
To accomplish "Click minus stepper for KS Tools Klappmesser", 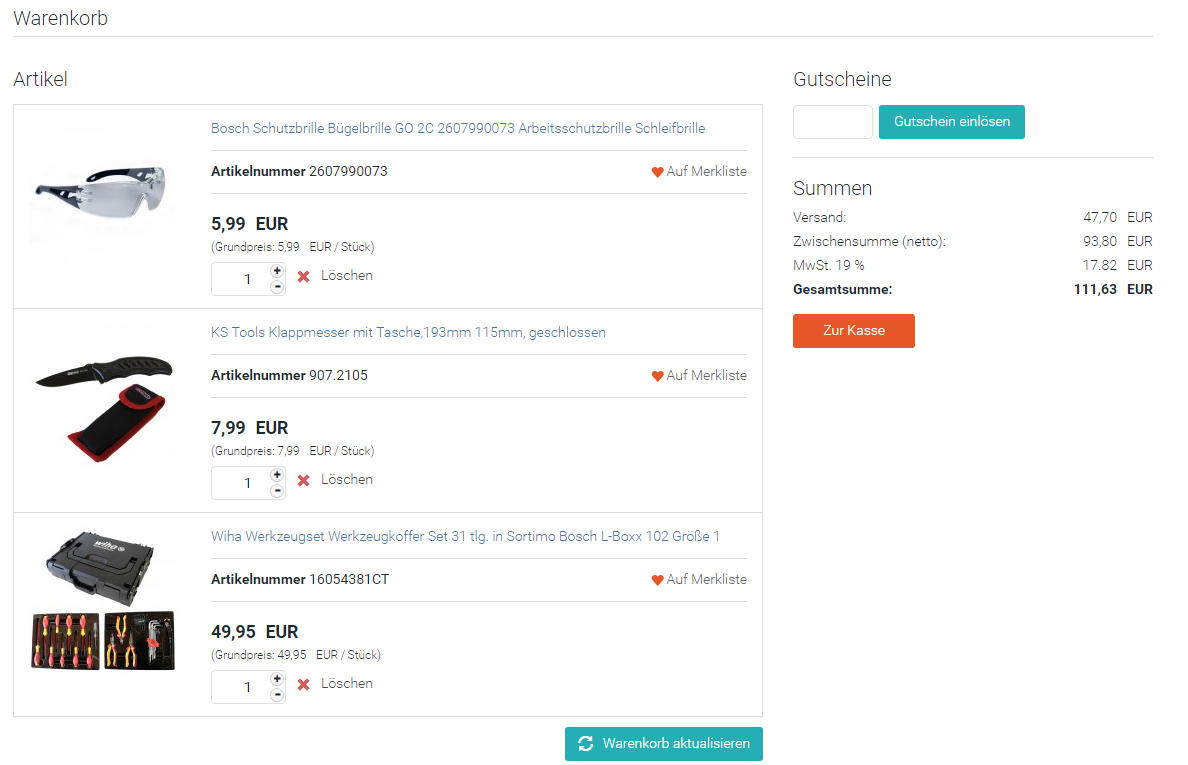I will pyautogui.click(x=277, y=491).
